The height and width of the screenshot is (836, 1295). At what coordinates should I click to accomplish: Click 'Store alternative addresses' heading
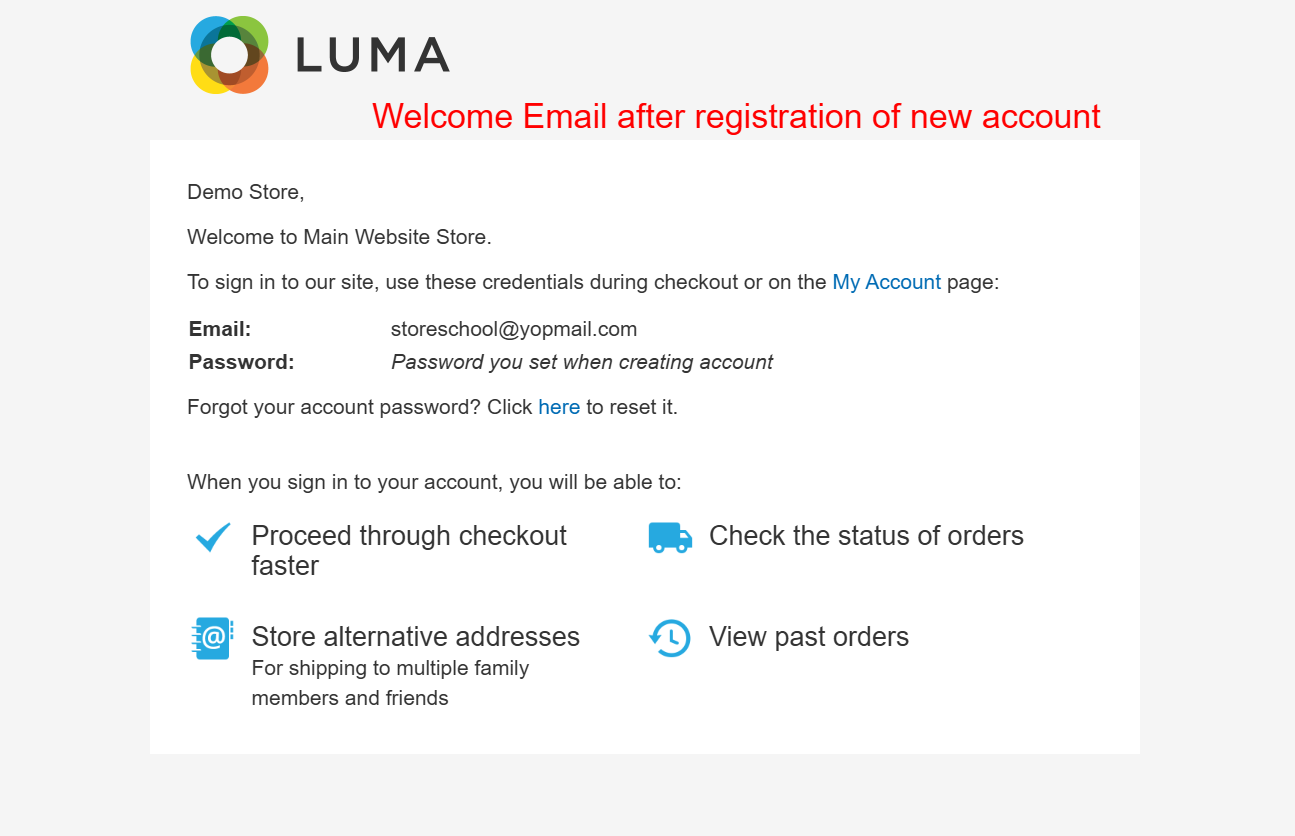coord(416,637)
